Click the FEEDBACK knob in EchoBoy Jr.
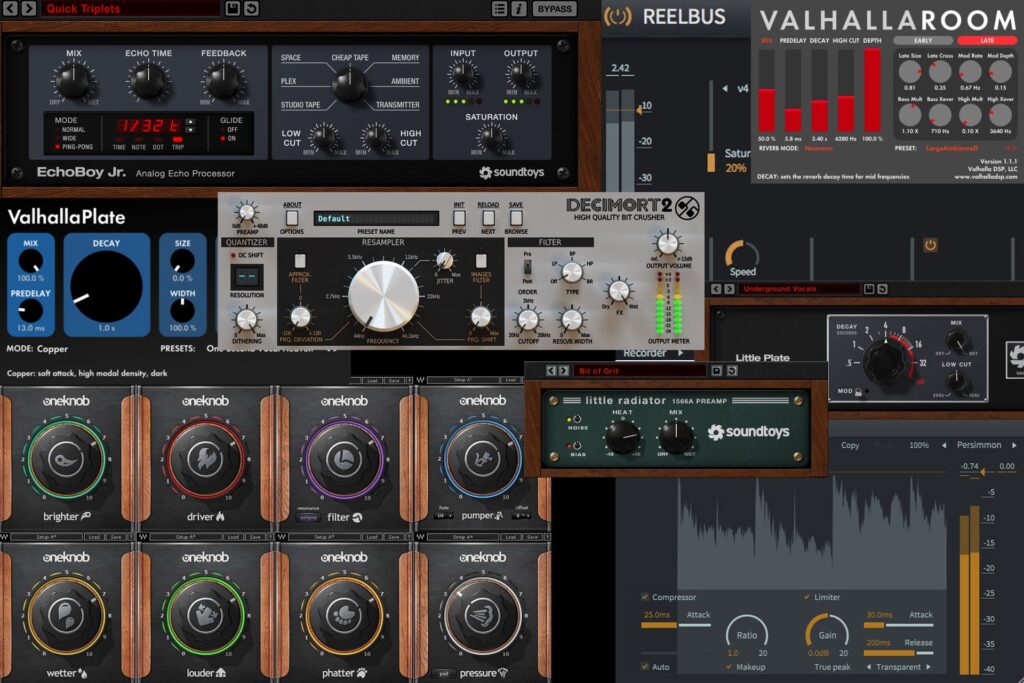Image resolution: width=1024 pixels, height=683 pixels. [x=224, y=81]
